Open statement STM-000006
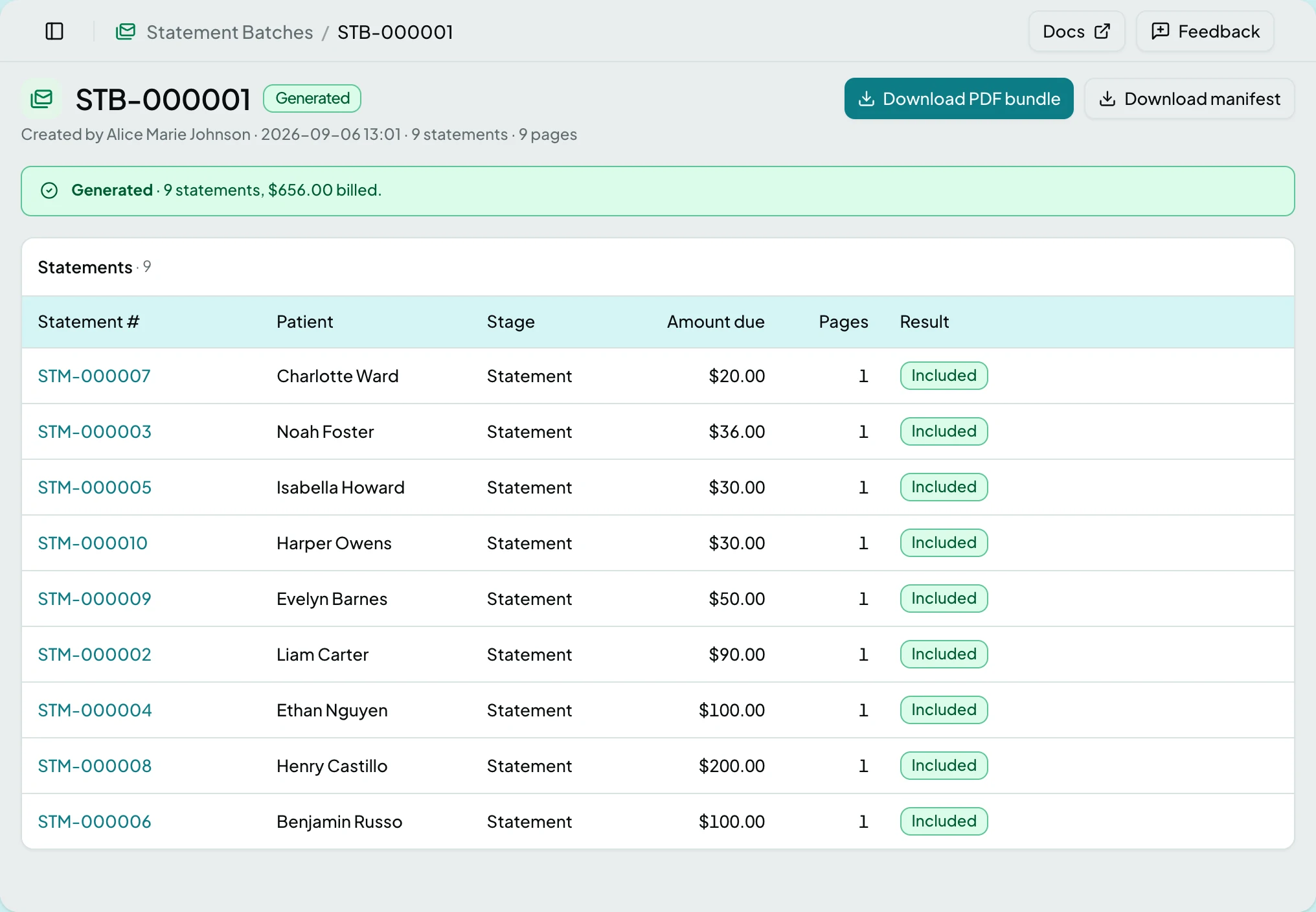1316x912 pixels. tap(95, 822)
